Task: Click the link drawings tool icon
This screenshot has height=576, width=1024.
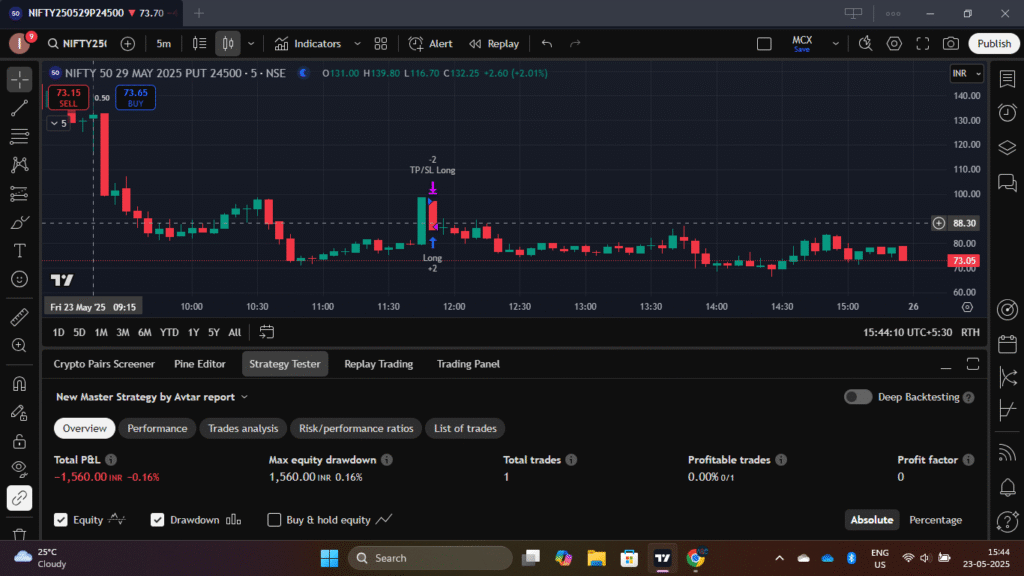Action: (20, 498)
